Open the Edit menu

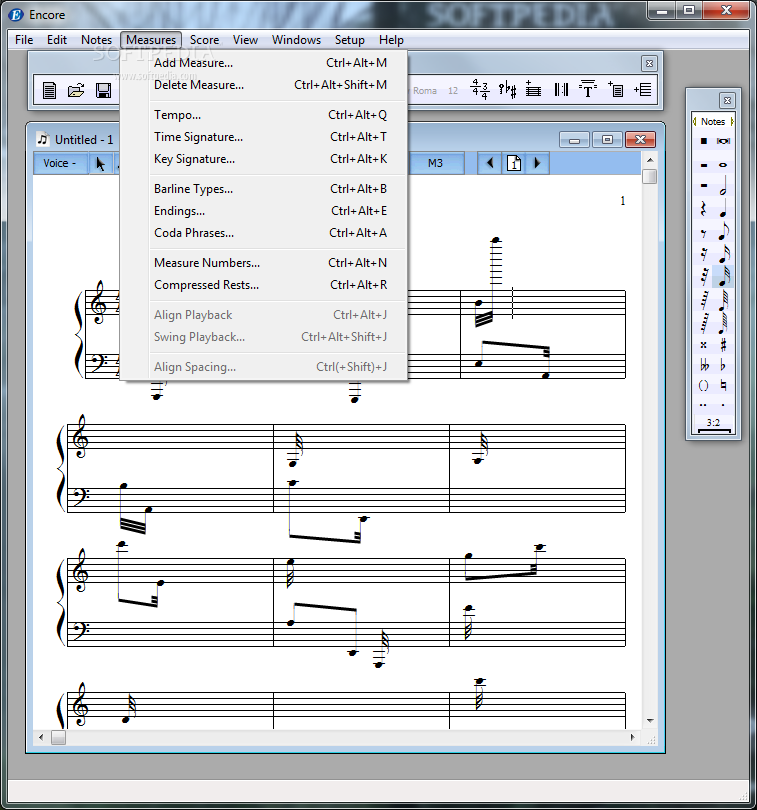pyautogui.click(x=57, y=40)
